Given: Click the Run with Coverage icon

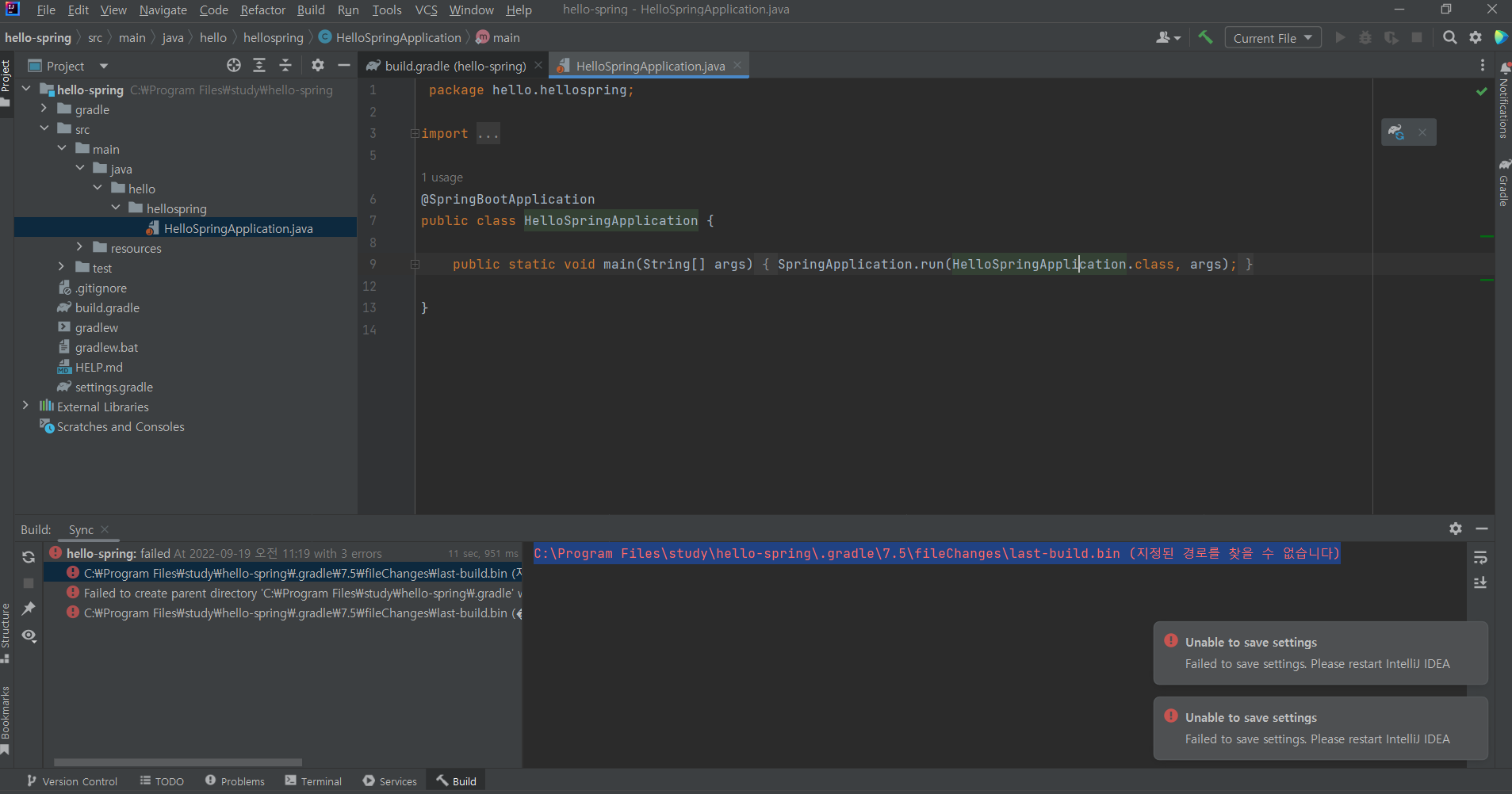Looking at the screenshot, I should click(1391, 37).
